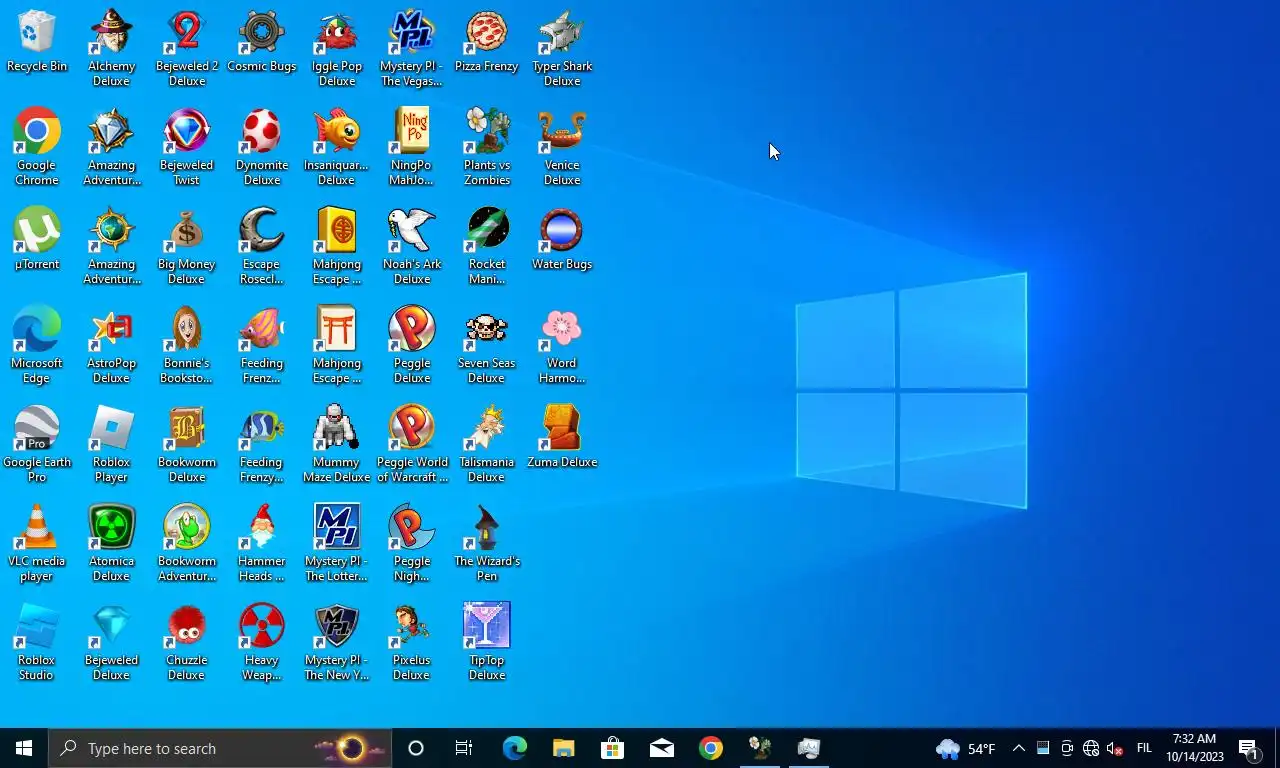The height and width of the screenshot is (768, 1280).
Task: Open the Mail app in taskbar
Action: [x=661, y=748]
